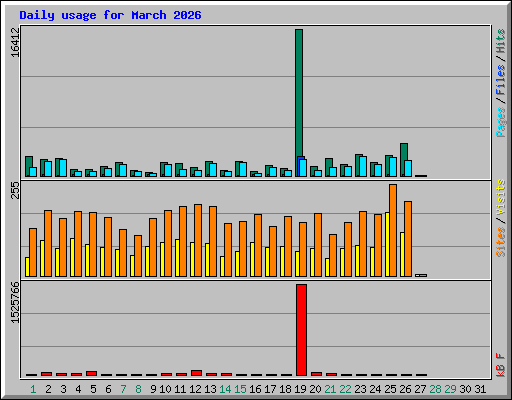The image size is (512, 400).
Task: Click the yellow sites bar for day 25
Action: point(387,244)
